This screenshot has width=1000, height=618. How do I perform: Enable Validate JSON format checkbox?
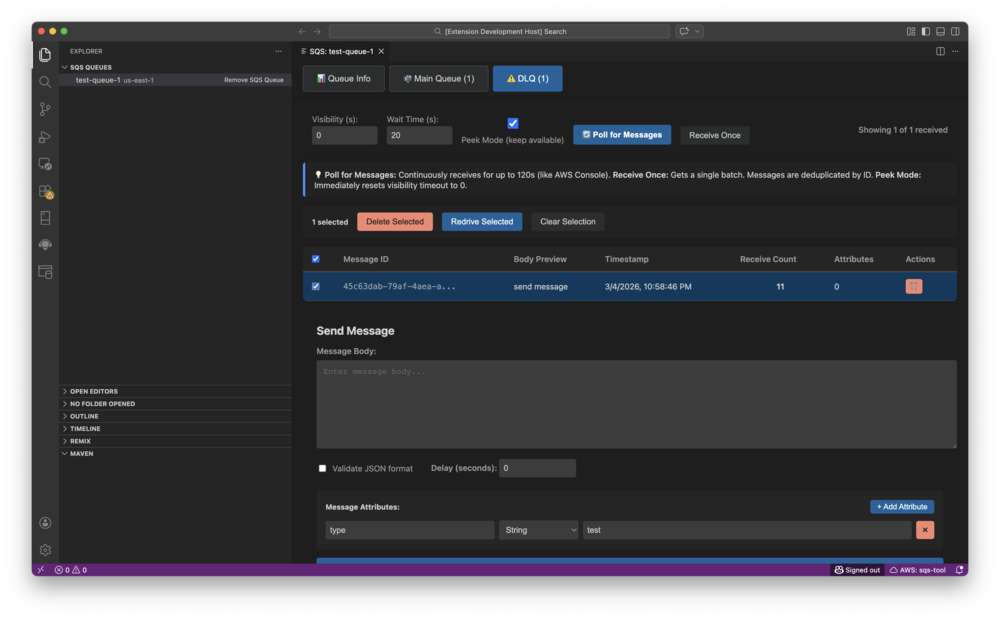point(322,468)
